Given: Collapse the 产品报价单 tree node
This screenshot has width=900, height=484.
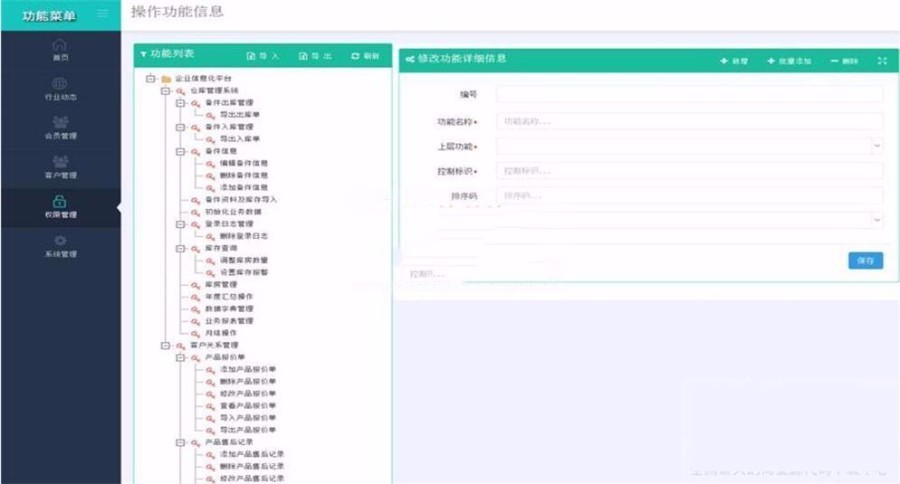Looking at the screenshot, I should [180, 357].
